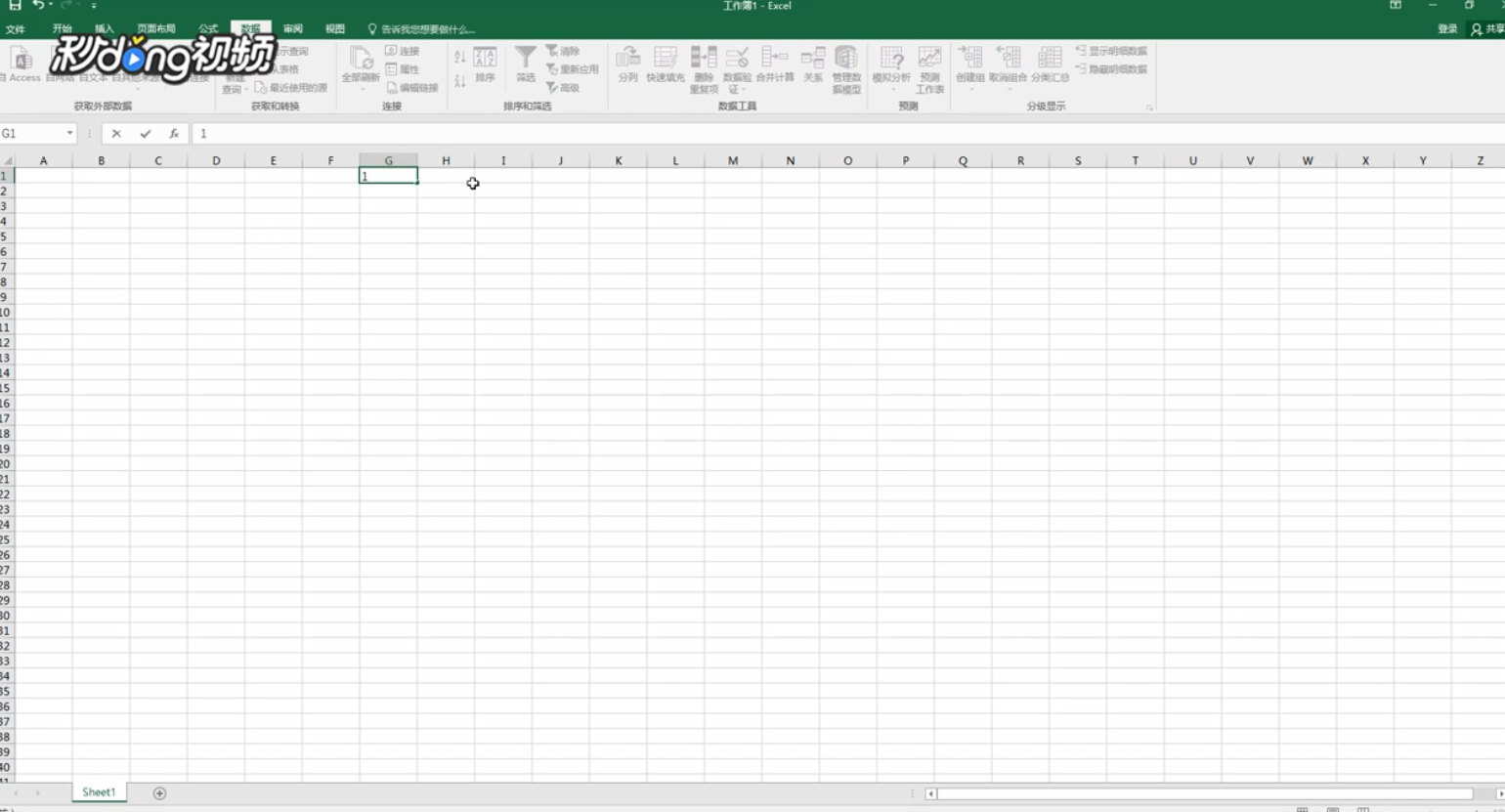Cancel the cell entry with X
The image size is (1505, 812).
116,134
